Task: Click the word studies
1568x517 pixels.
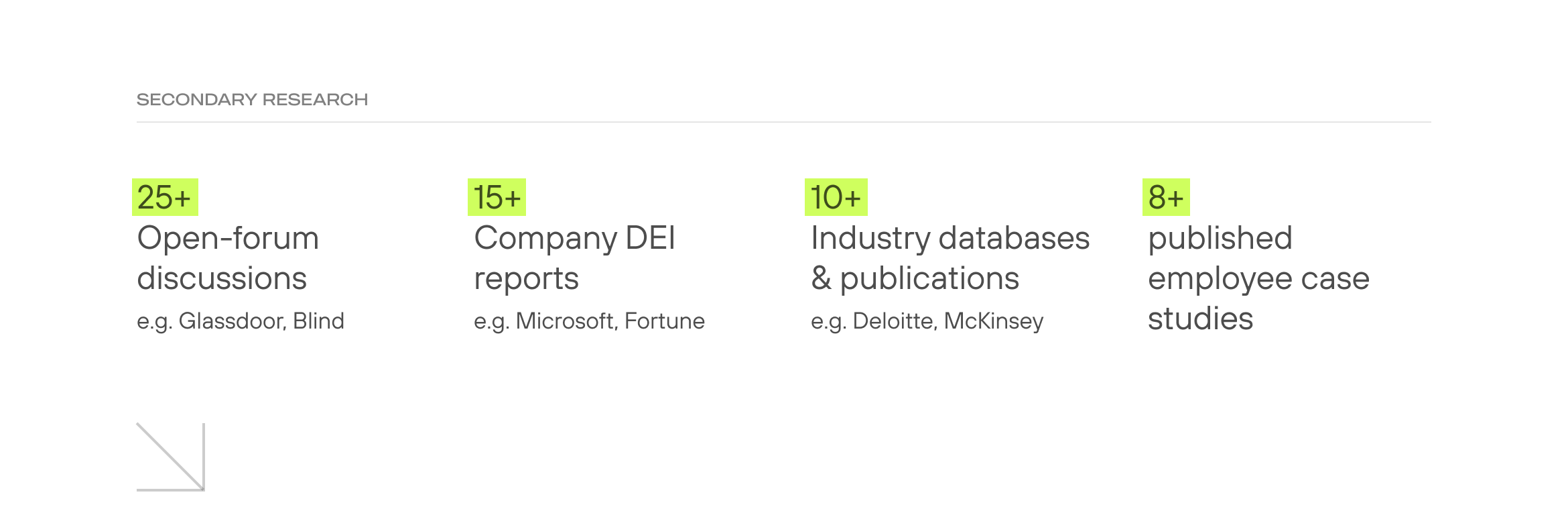Action: [x=1200, y=319]
